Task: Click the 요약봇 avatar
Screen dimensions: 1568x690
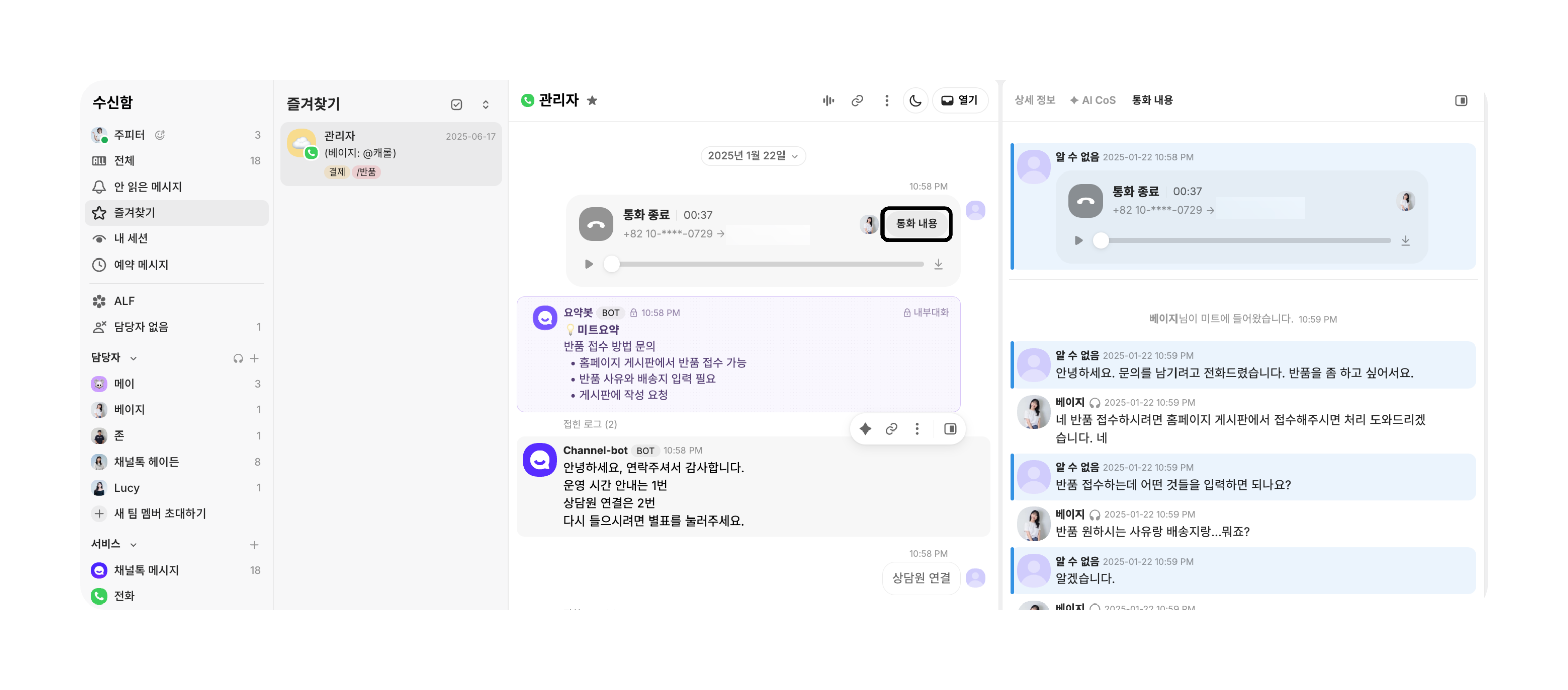Action: (545, 318)
